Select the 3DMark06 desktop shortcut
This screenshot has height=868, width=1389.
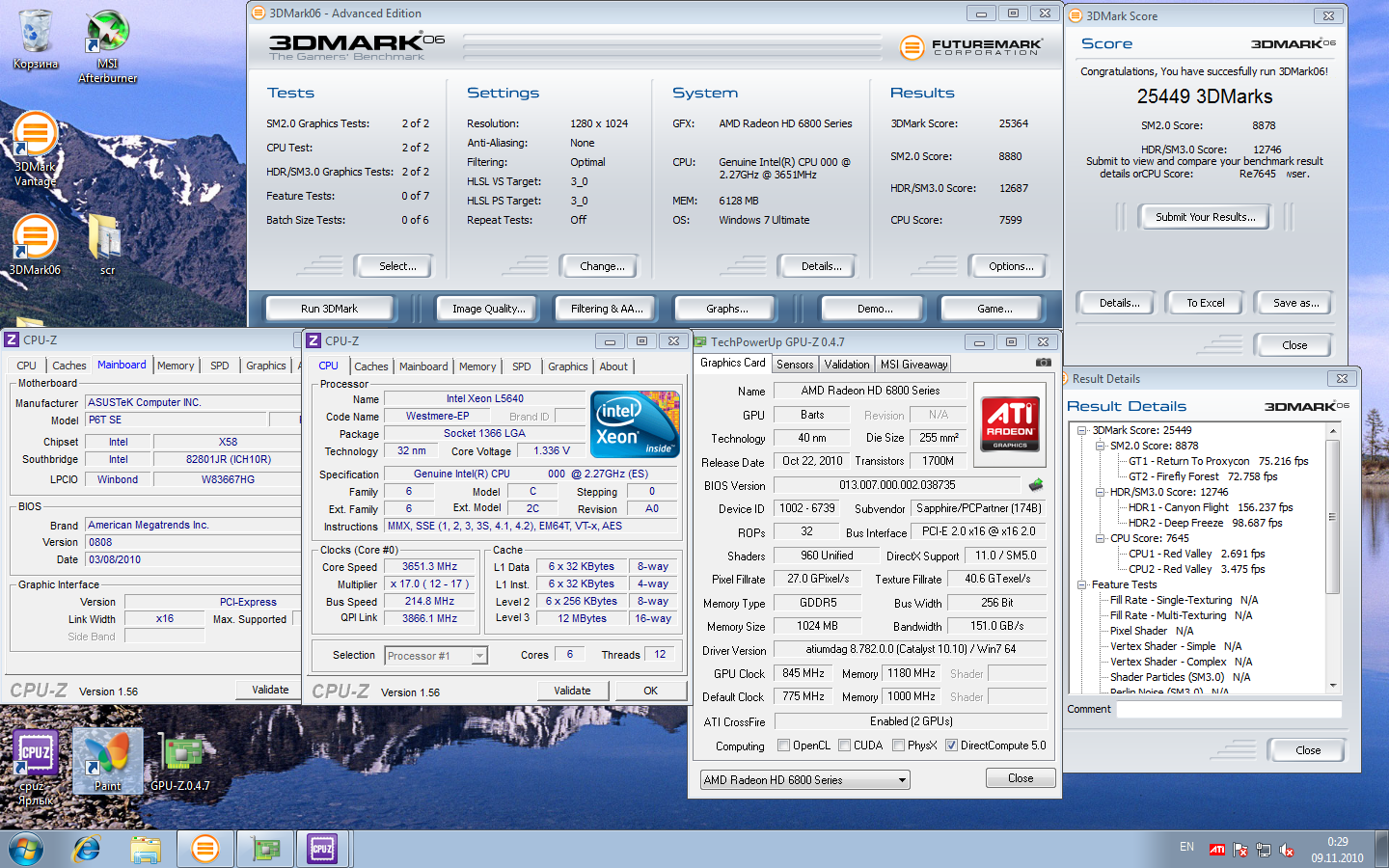point(35,244)
